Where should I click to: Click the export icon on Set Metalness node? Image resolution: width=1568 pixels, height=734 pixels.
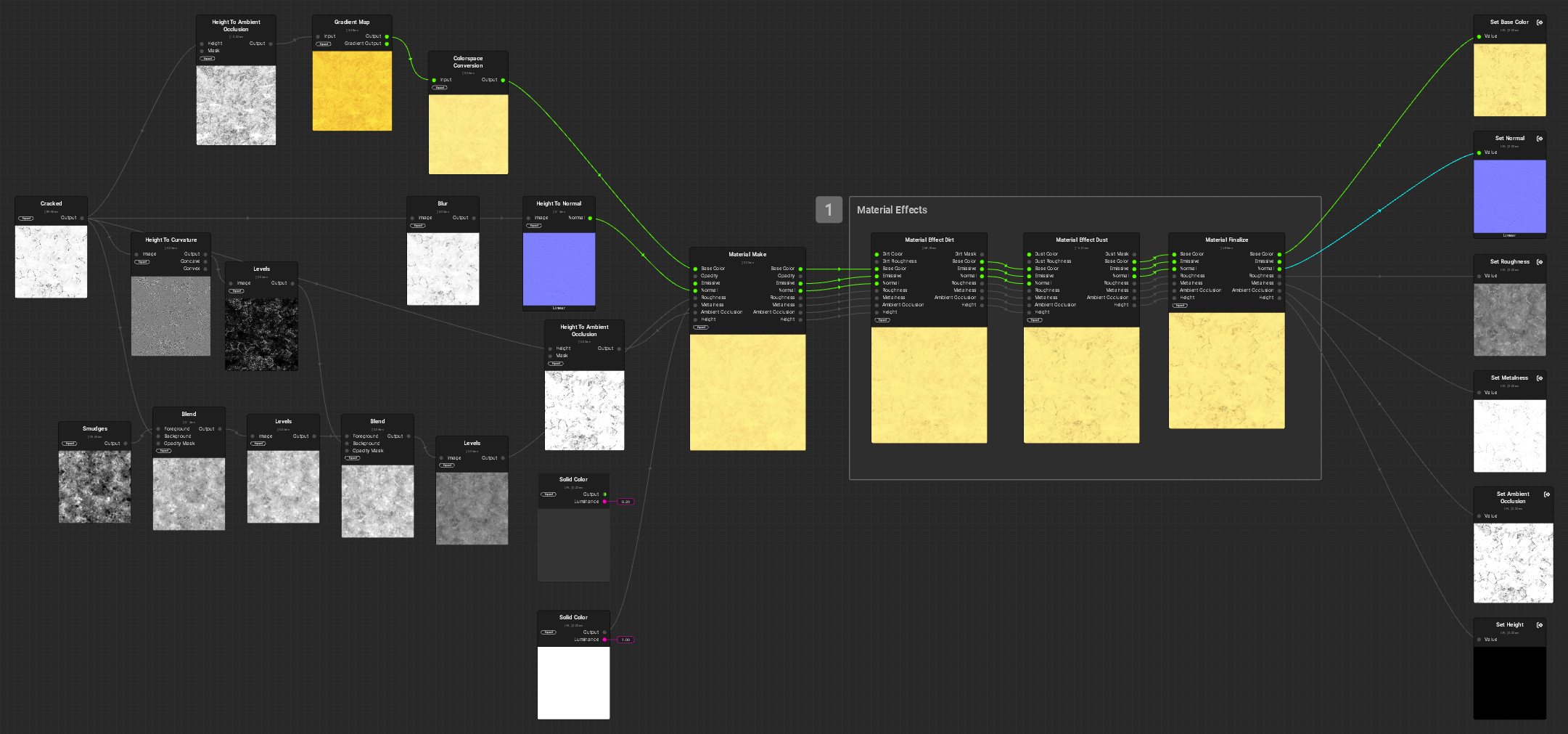(x=1539, y=378)
